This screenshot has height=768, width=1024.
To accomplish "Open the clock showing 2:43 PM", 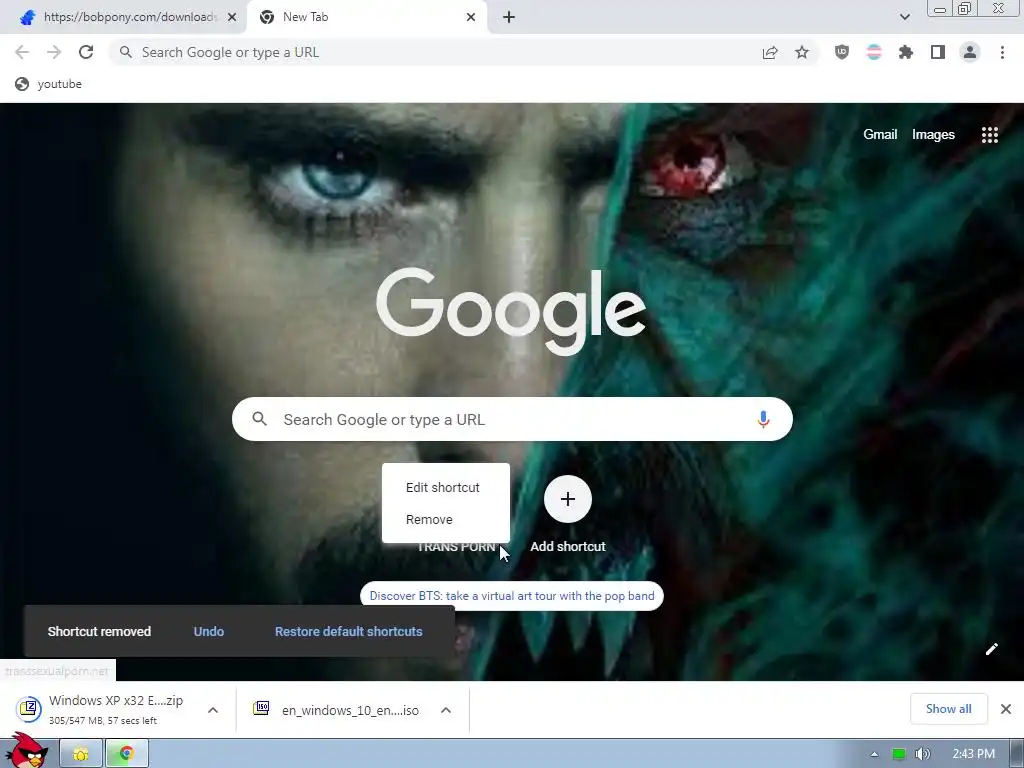I will 973,754.
